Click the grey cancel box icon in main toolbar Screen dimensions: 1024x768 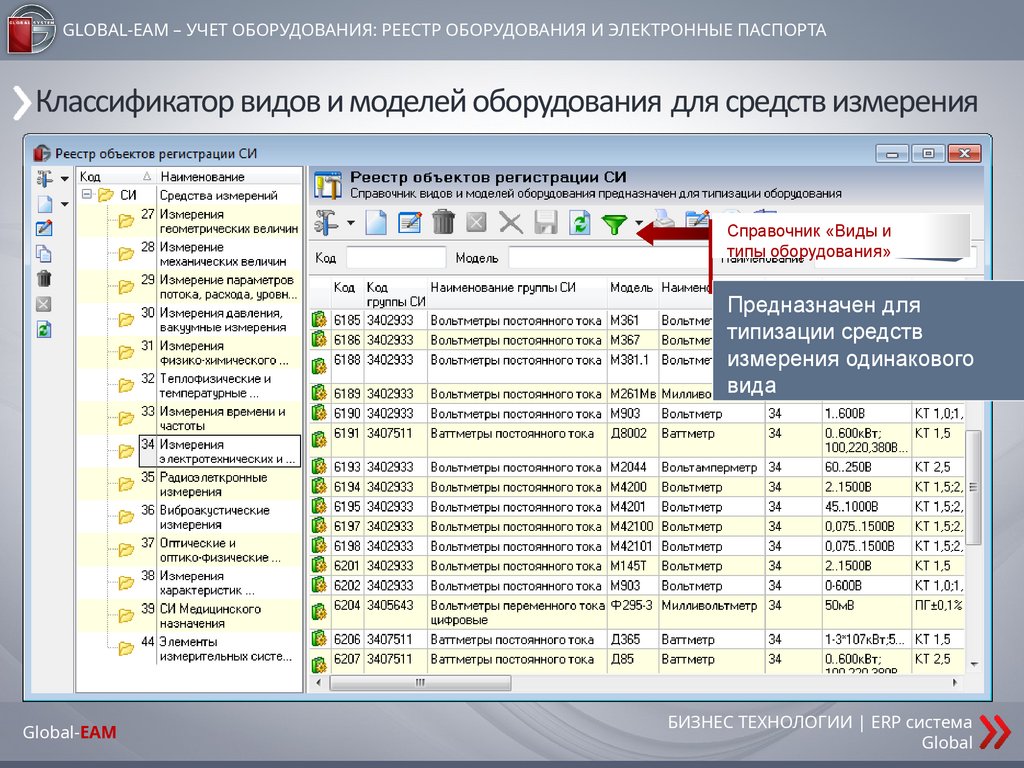(477, 223)
